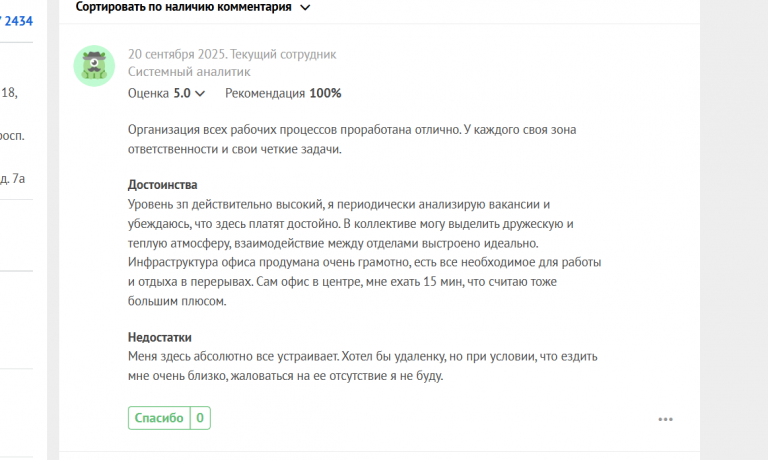Open the three-dots more options menu
The image size is (768, 460).
(665, 419)
